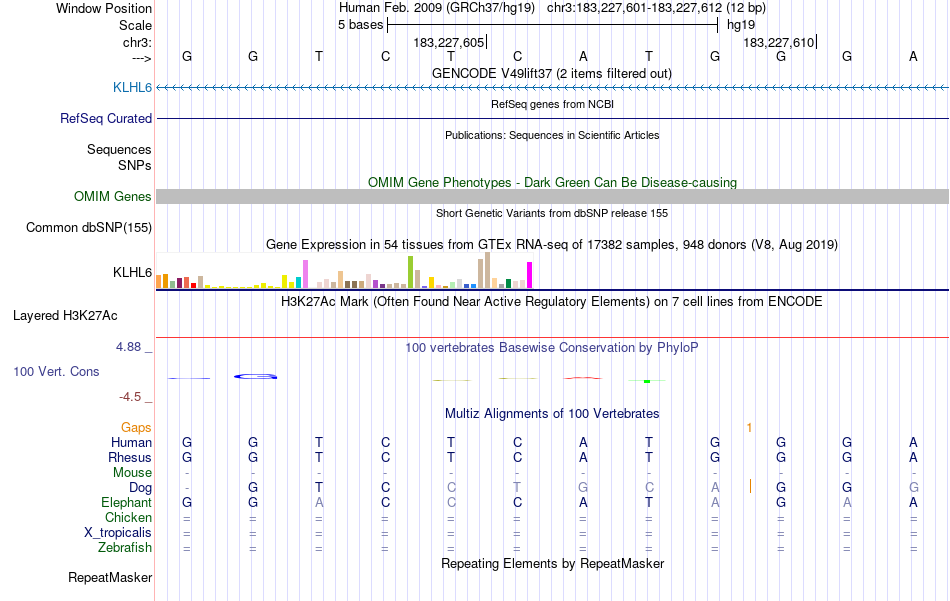Select the Mouse alignment row label
The height and width of the screenshot is (601, 950).
[x=133, y=473]
